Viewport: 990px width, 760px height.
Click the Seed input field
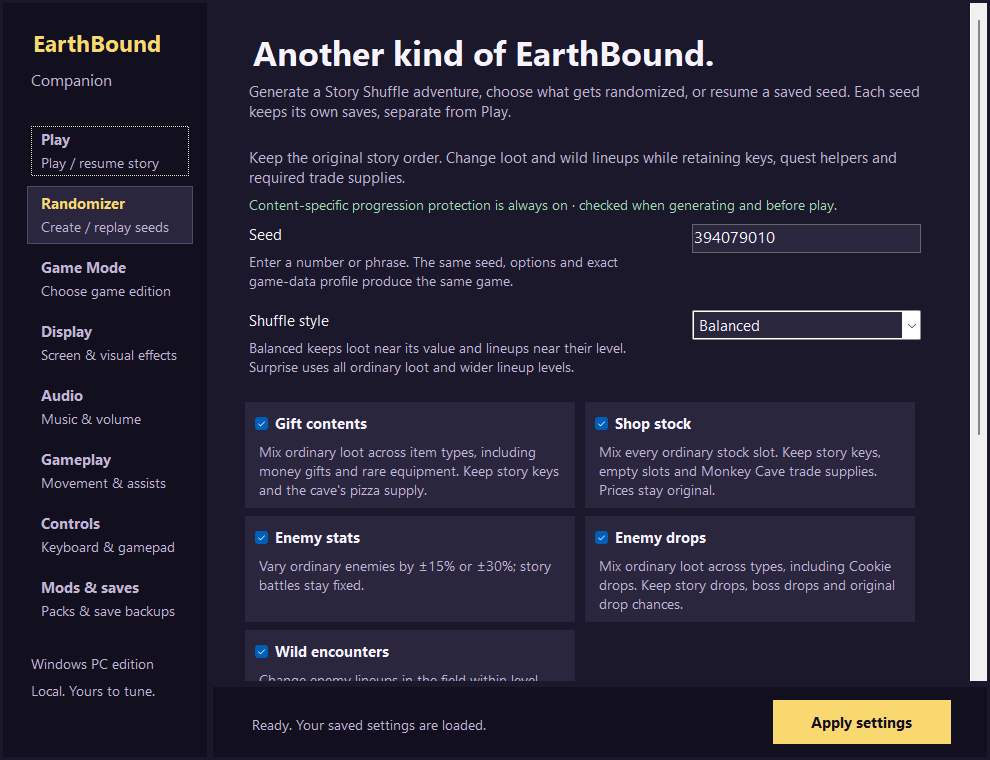(806, 238)
